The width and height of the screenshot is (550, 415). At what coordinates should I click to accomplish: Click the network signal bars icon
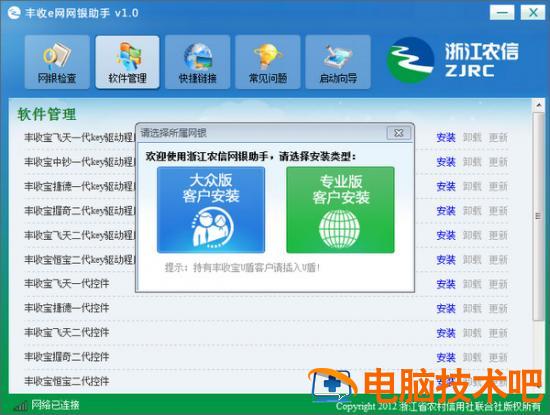20,406
